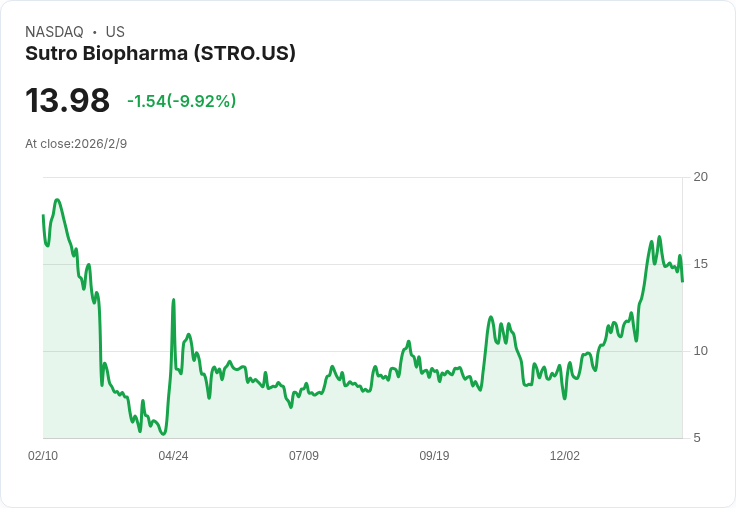Select the 02/10 date on the time axis

point(43,456)
